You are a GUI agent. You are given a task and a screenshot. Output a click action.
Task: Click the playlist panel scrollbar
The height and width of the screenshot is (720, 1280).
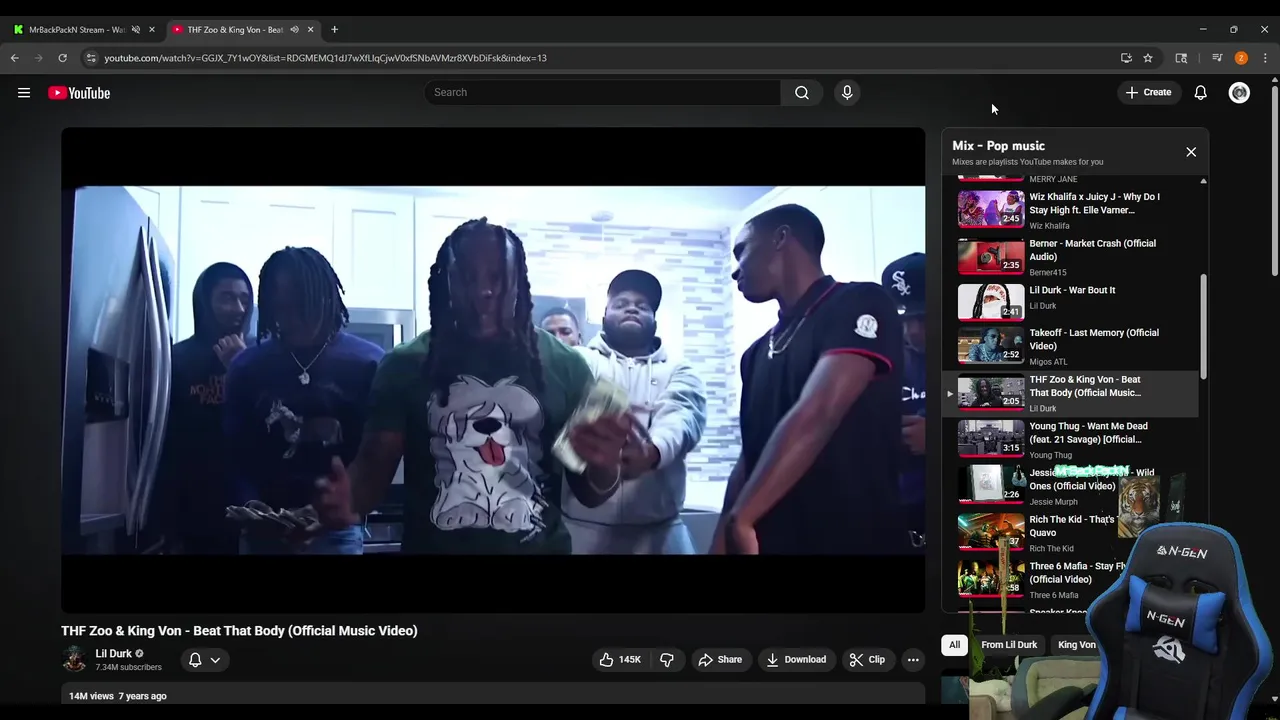[1203, 327]
